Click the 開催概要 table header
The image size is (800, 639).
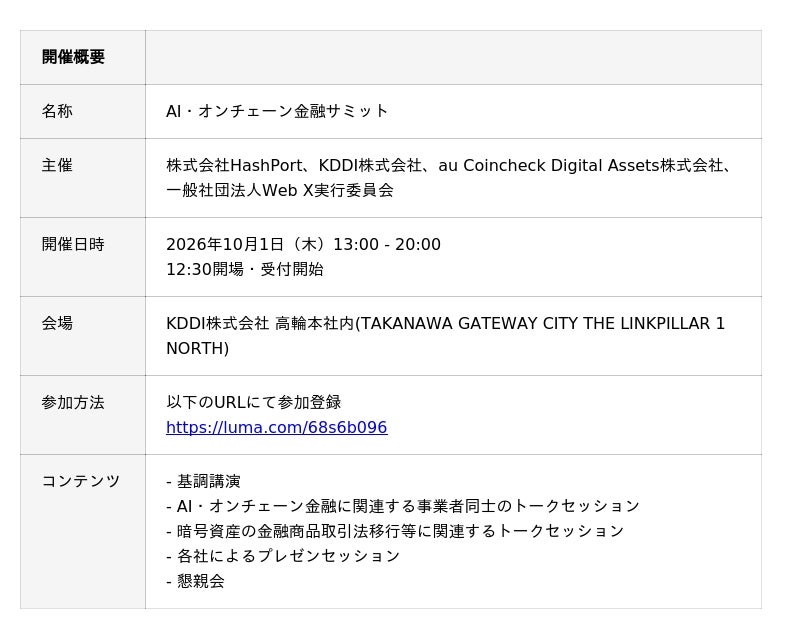tap(73, 57)
